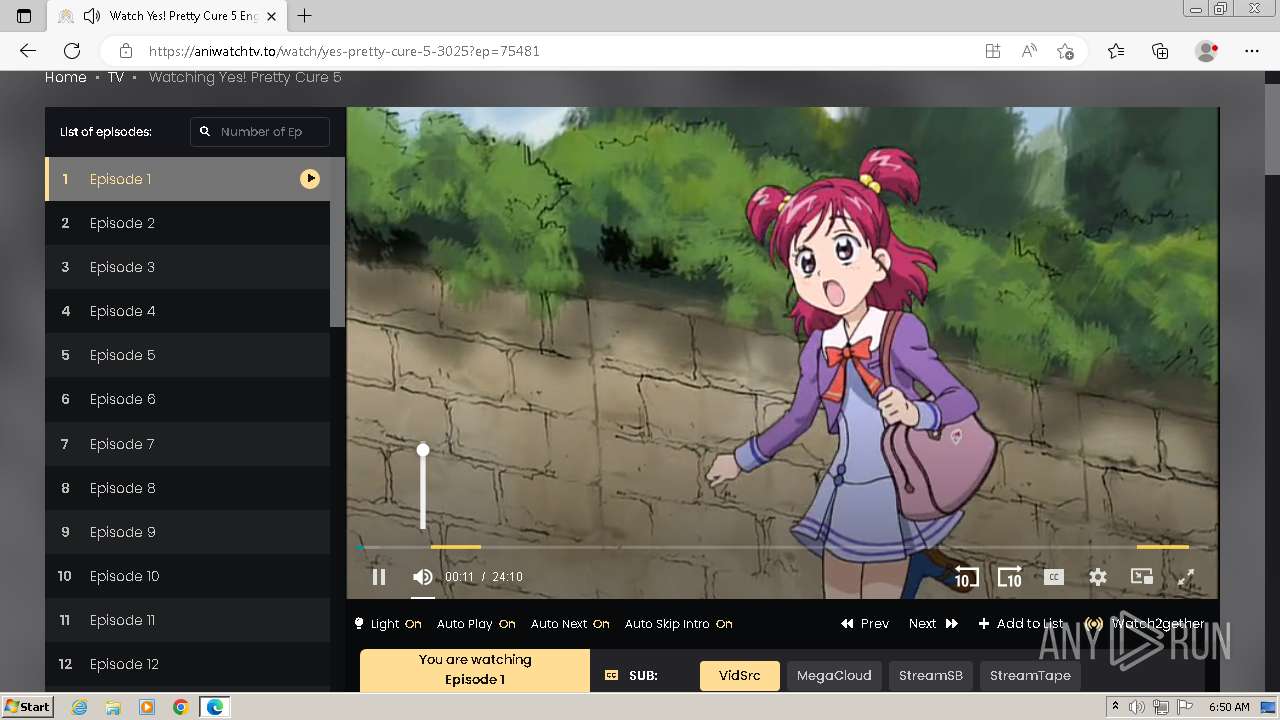This screenshot has width=1280, height=720.
Task: Open Edge Settings and more menu
Action: (x=1252, y=51)
